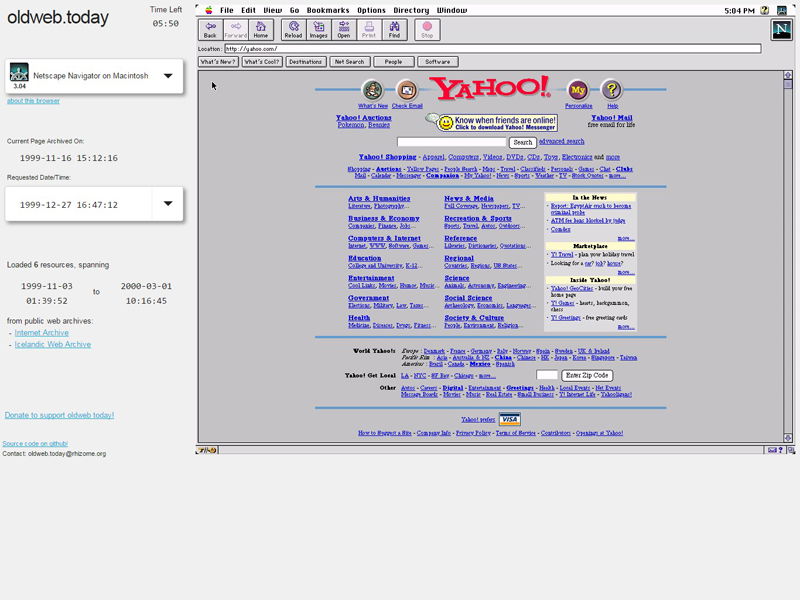This screenshot has width=800, height=600.
Task: Open the application switcher icon in menu bar
Action: (x=782, y=10)
